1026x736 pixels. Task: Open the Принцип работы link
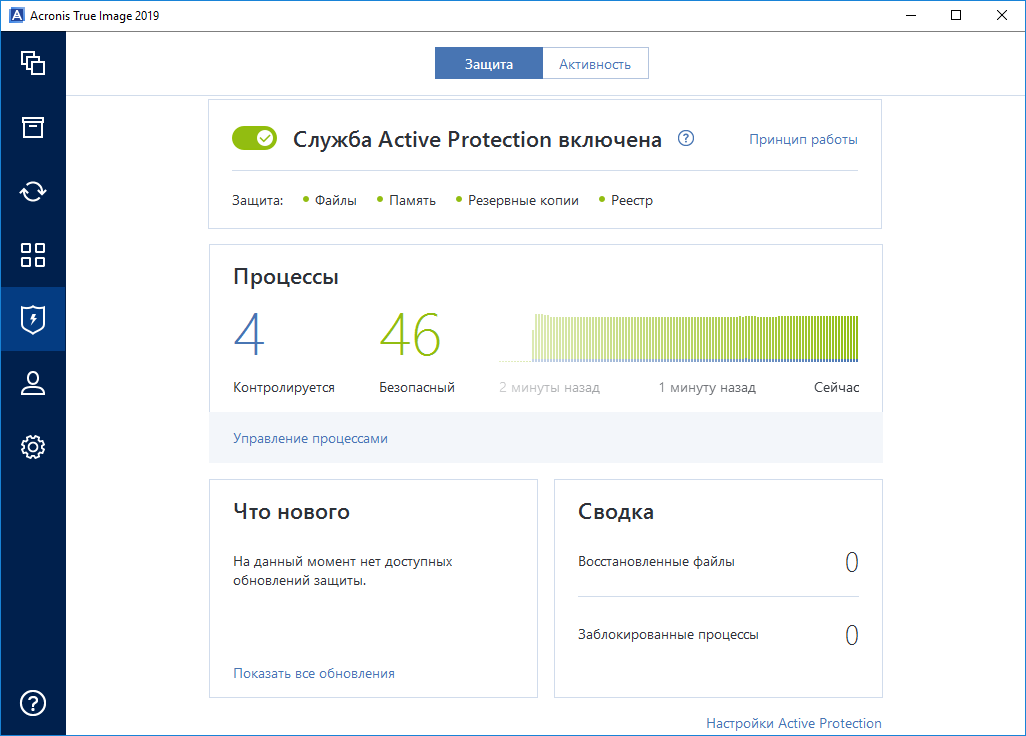[x=803, y=139]
